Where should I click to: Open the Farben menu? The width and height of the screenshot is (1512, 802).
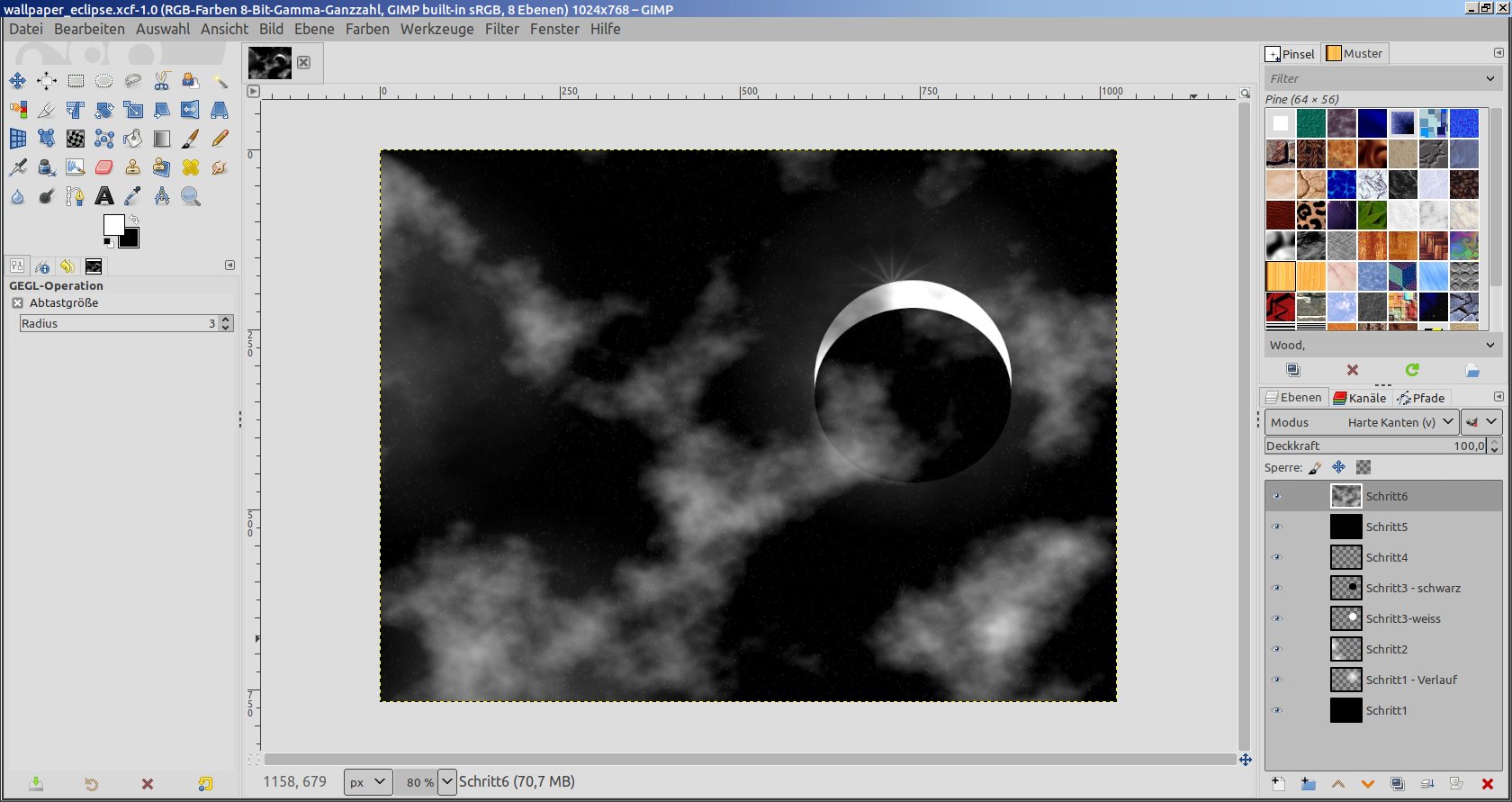point(367,29)
